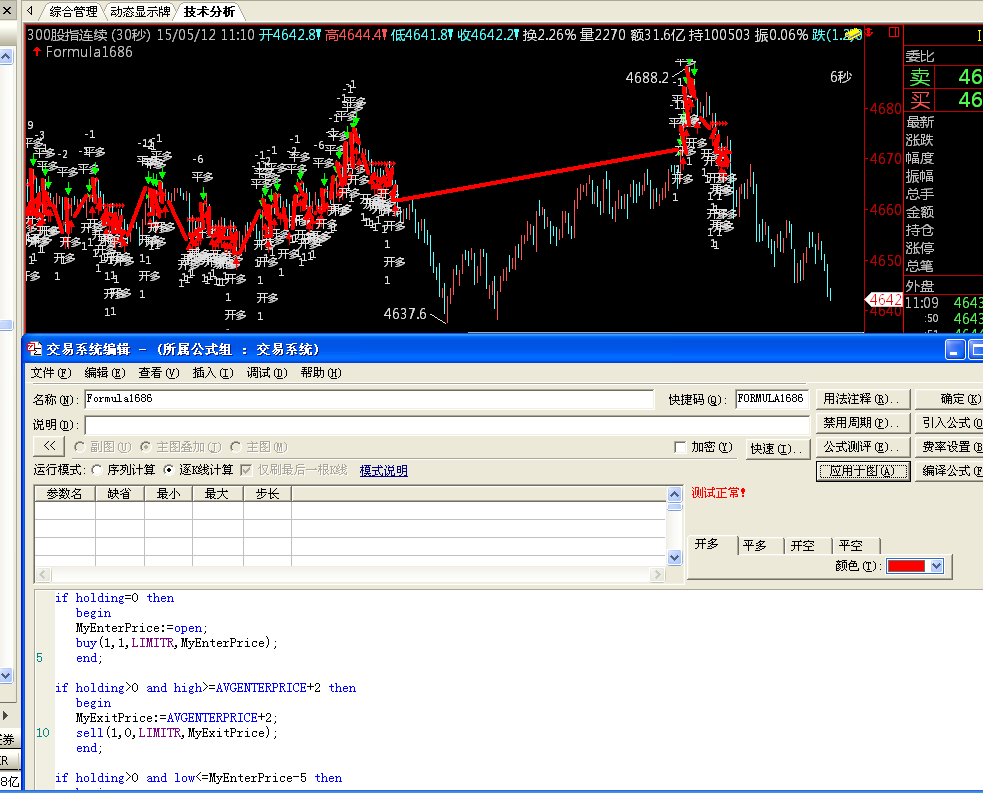Click the red up arrow beside Formula1686 in chart

tap(36, 51)
